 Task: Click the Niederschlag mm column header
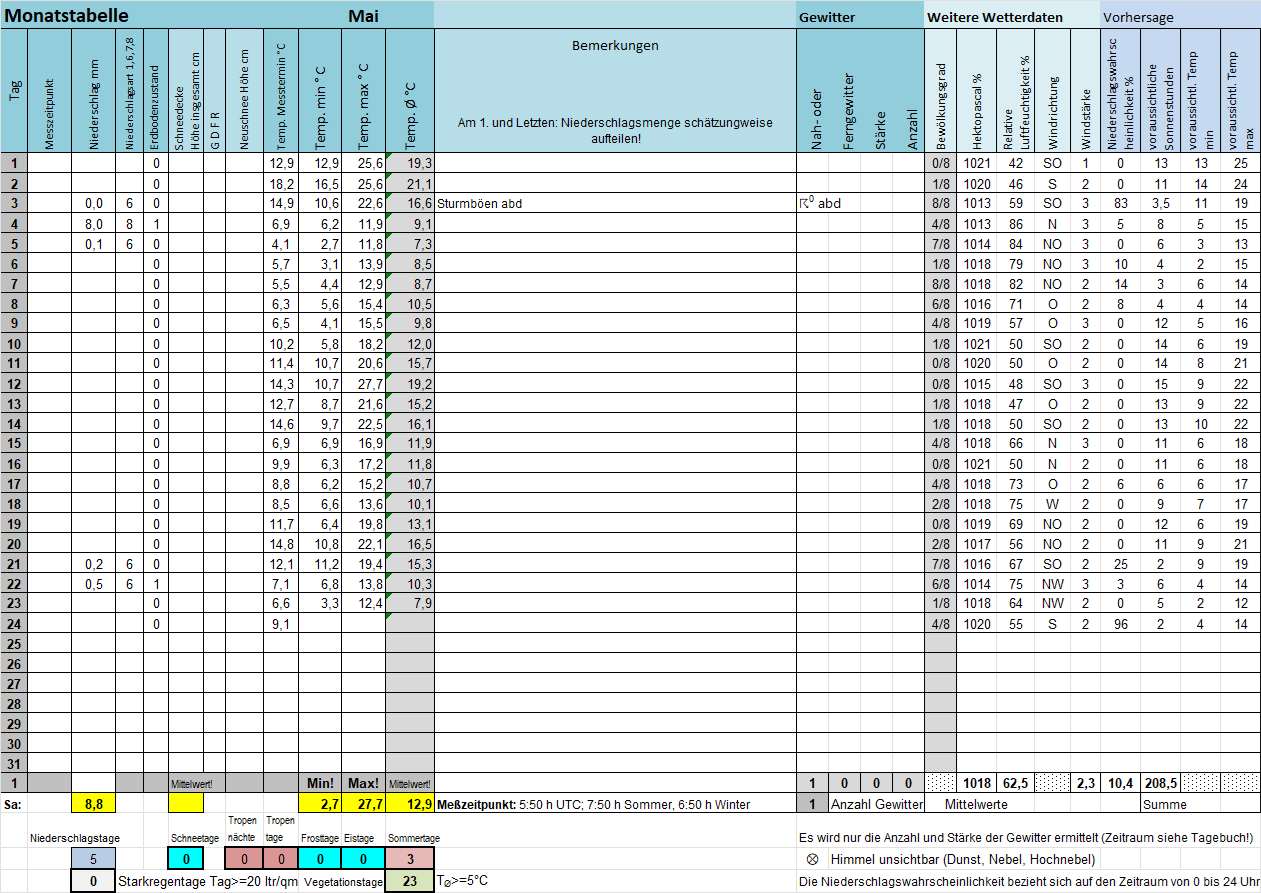[95, 91]
